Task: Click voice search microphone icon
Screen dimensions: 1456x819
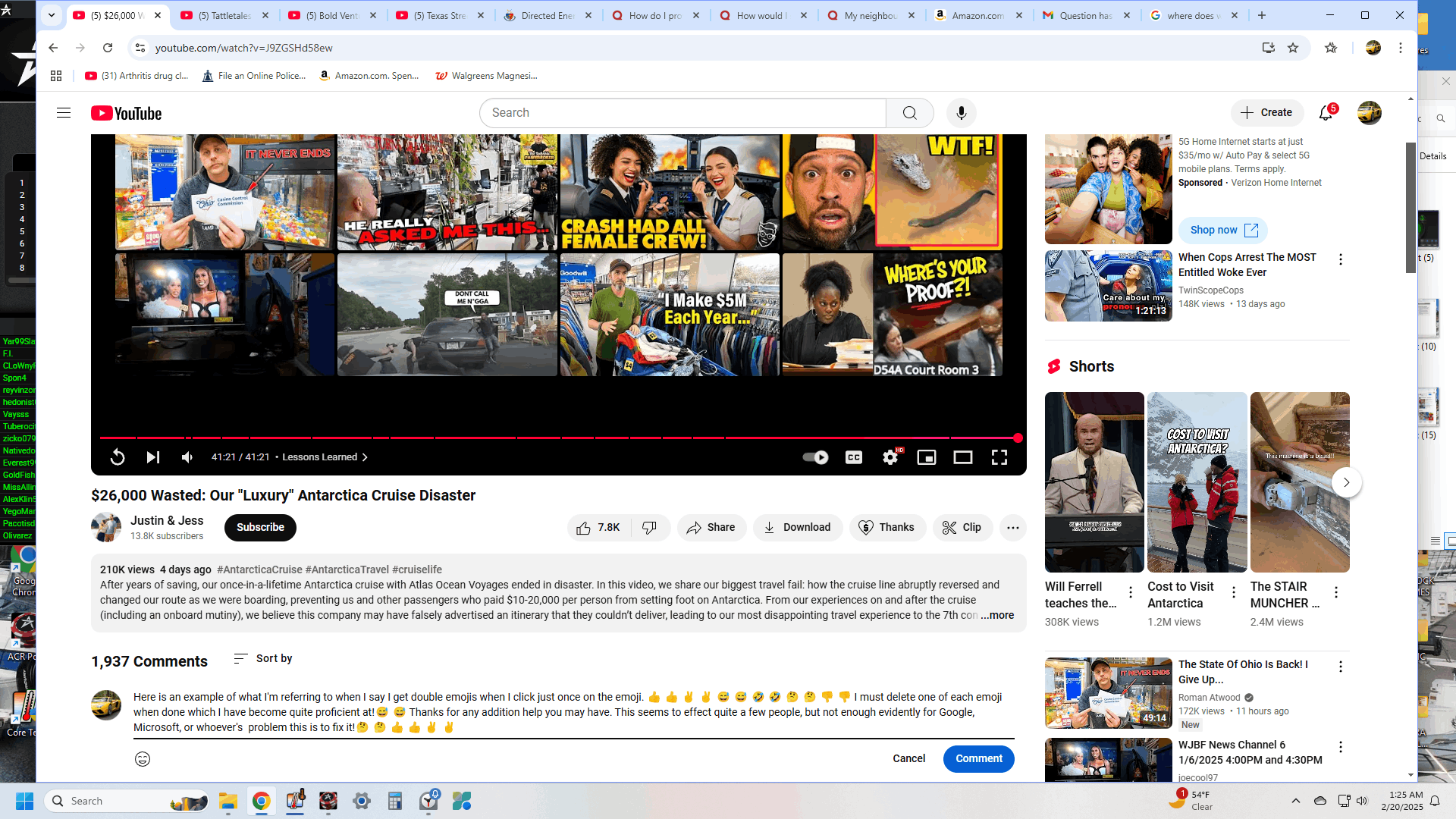Action: tap(961, 113)
